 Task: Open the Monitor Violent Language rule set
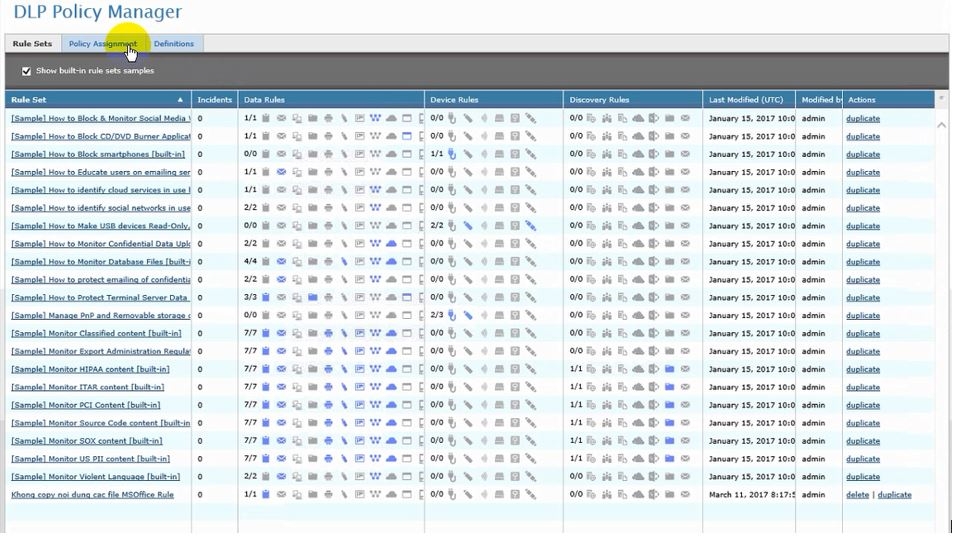tap(96, 477)
